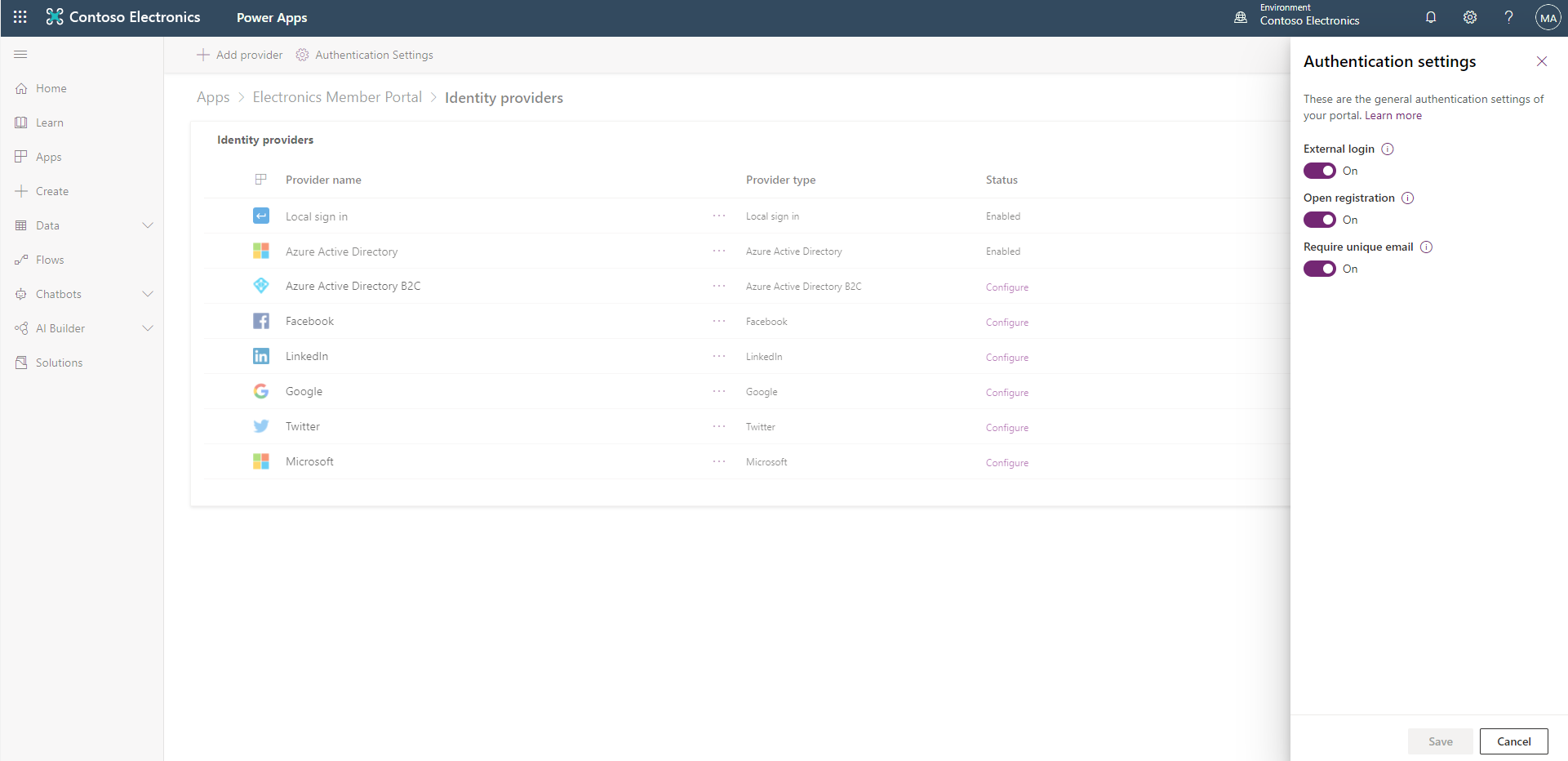Switch off Require unique email toggle

[x=1319, y=269]
